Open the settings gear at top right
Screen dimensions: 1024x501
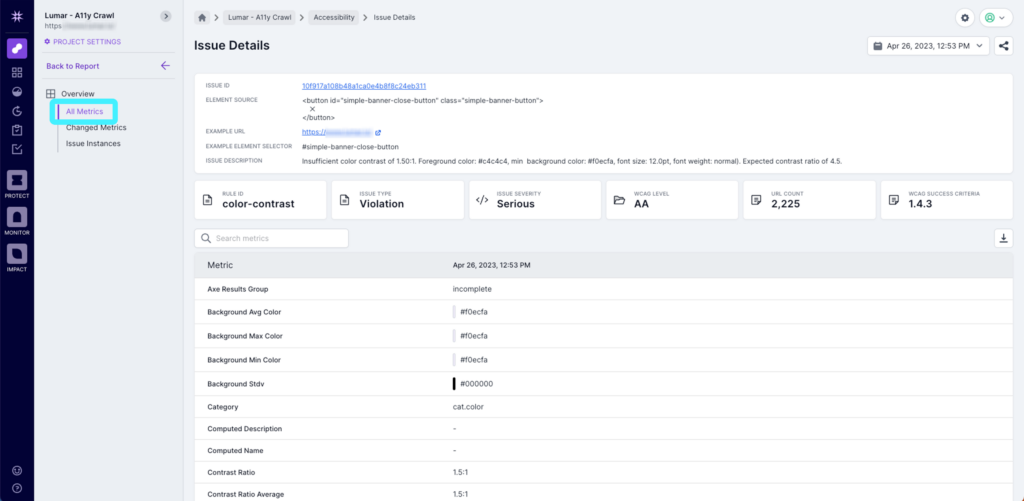click(x=965, y=18)
